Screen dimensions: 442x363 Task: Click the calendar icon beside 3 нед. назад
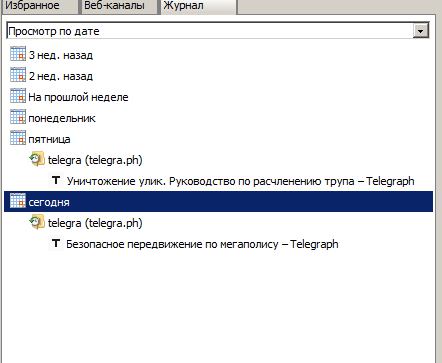pyautogui.click(x=18, y=54)
